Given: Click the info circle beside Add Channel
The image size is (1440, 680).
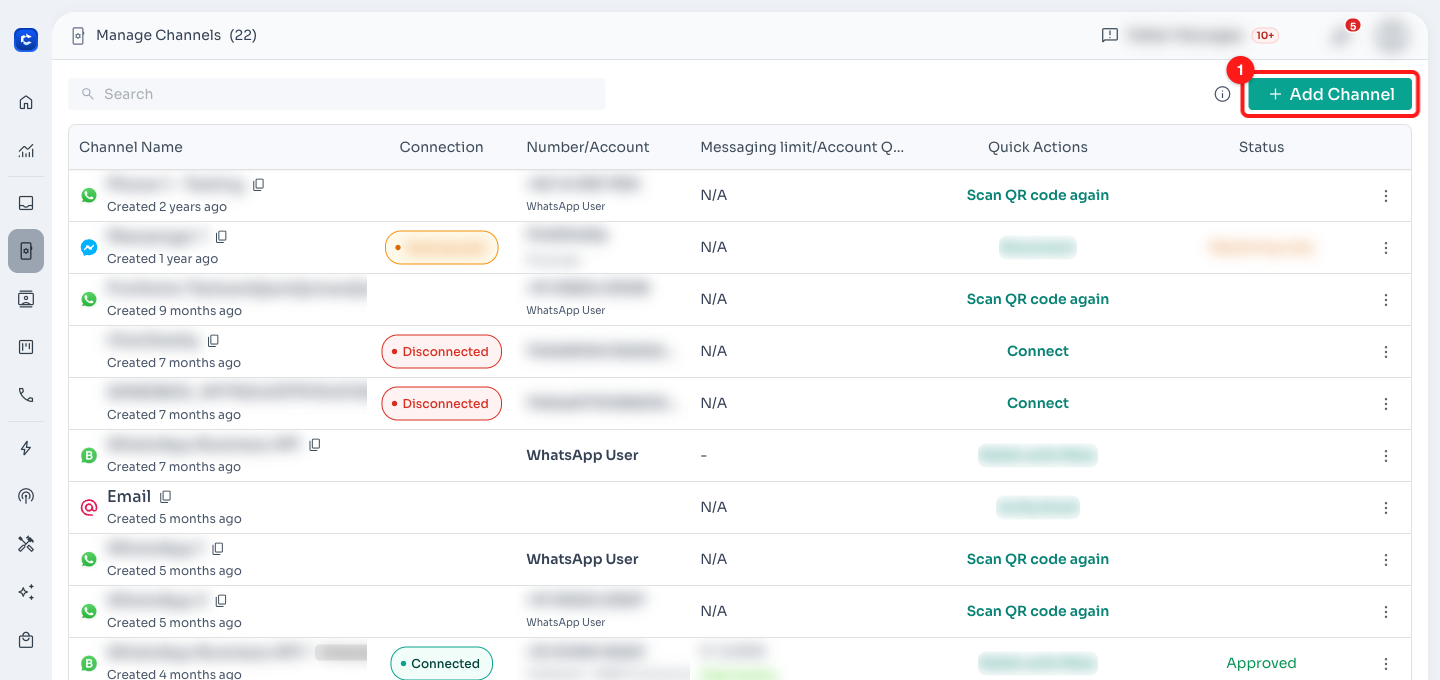Looking at the screenshot, I should [x=1222, y=94].
